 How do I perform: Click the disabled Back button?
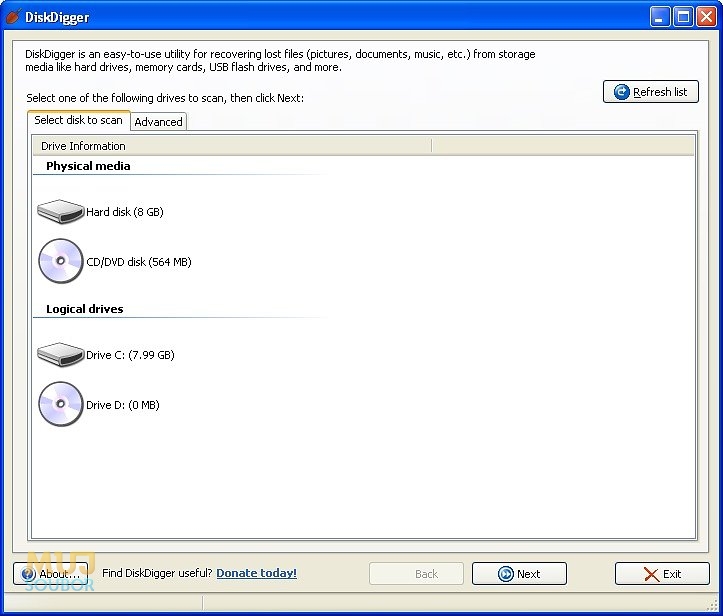coord(416,574)
